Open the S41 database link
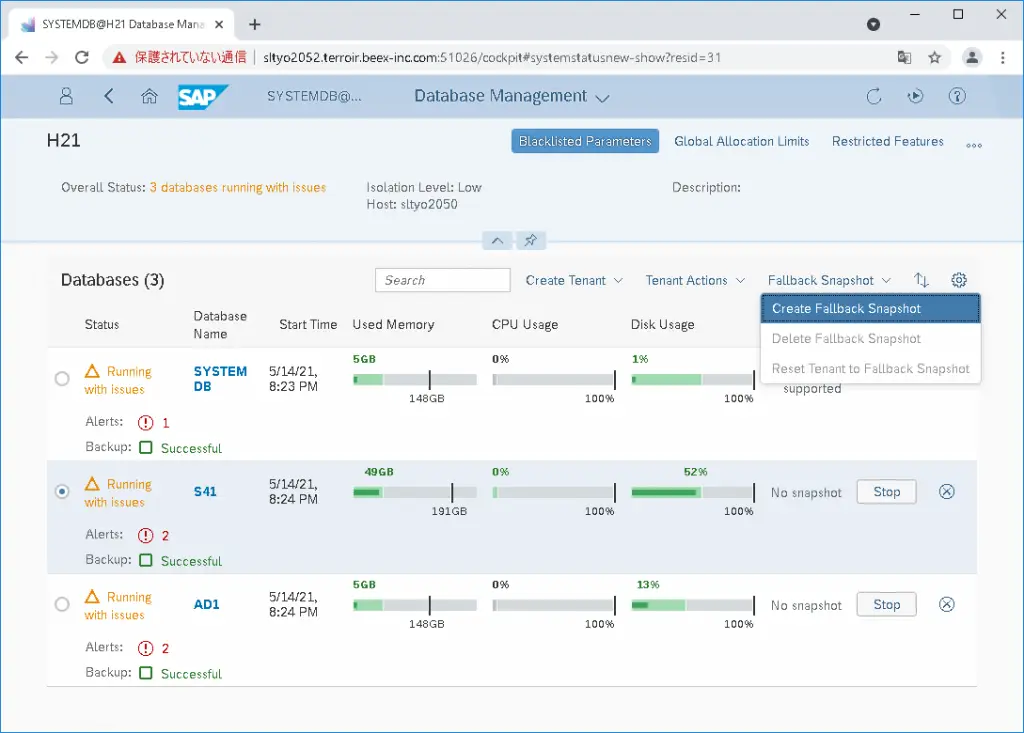The image size is (1024, 733). (205, 491)
